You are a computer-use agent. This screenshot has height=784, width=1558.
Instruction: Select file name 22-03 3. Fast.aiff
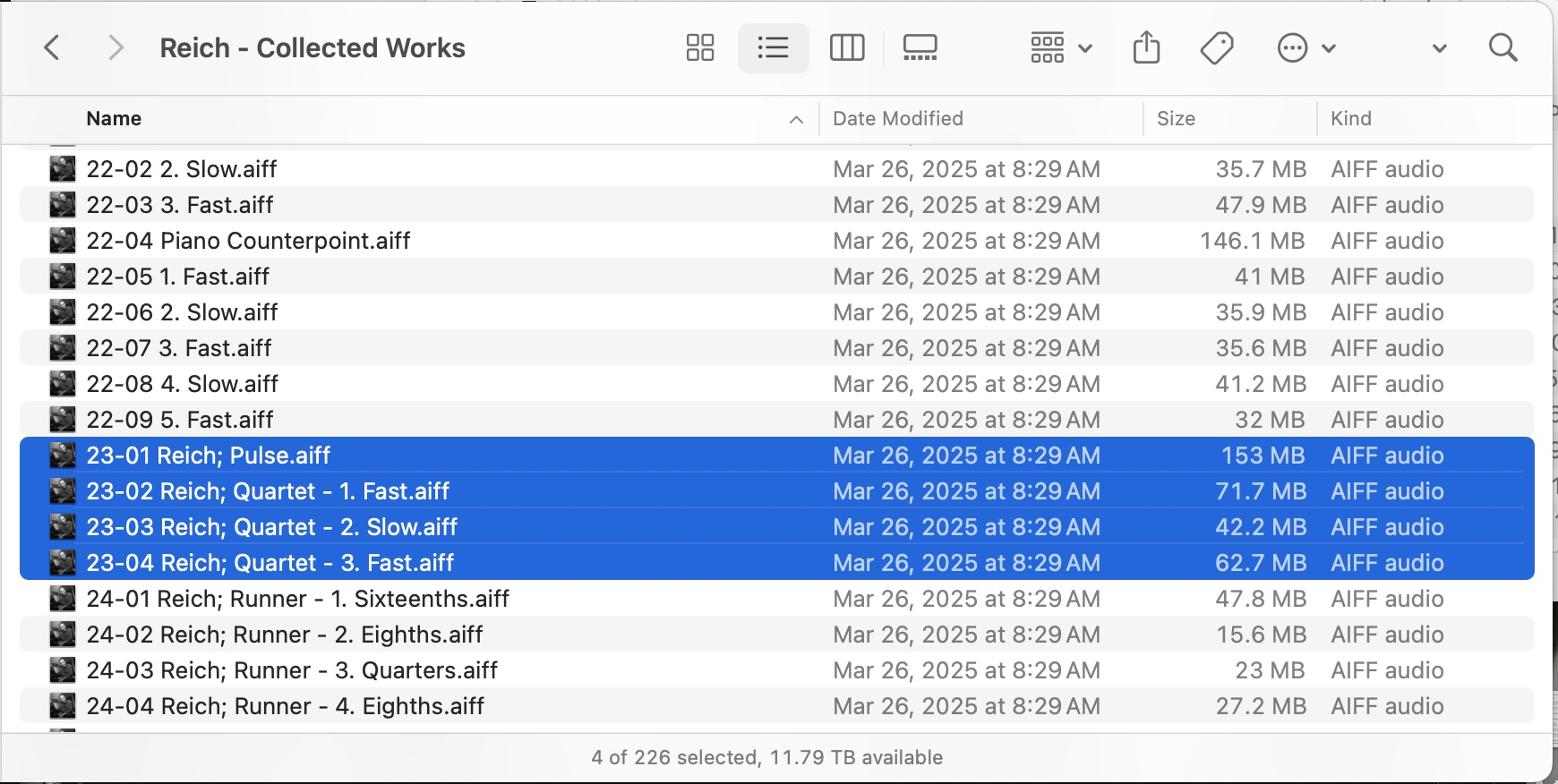coord(180,205)
